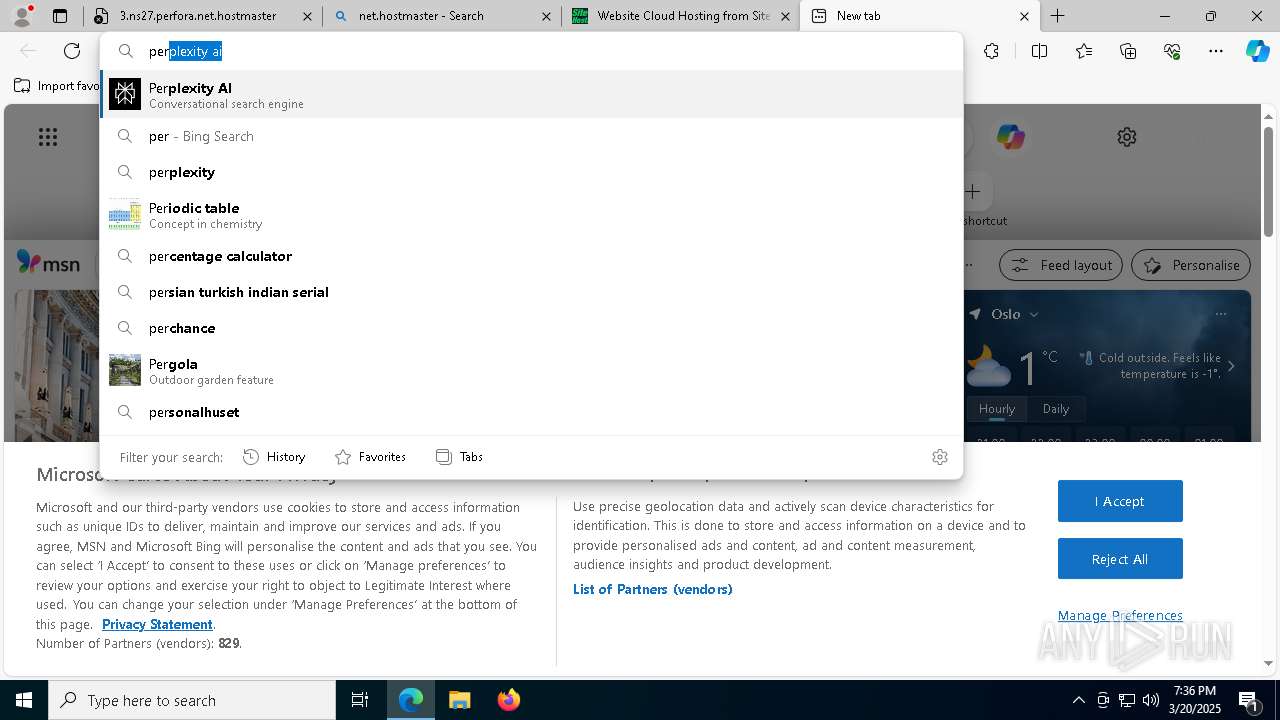
Task: Open File Explorer from the taskbar
Action: click(x=459, y=700)
